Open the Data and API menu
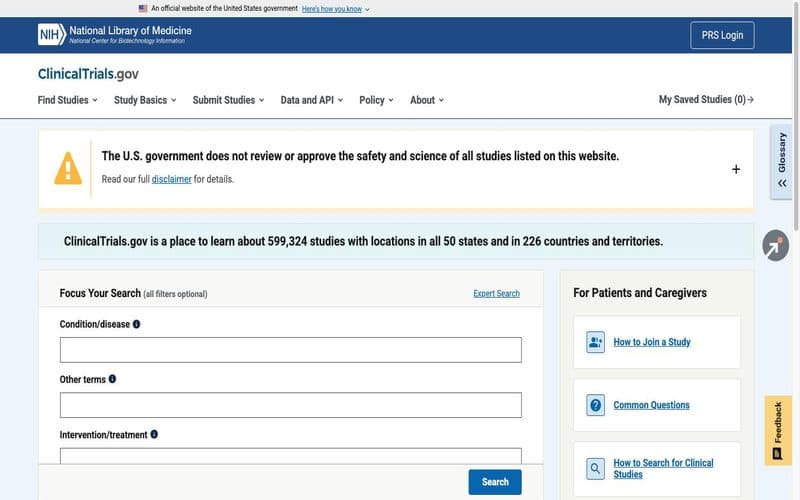 point(312,100)
